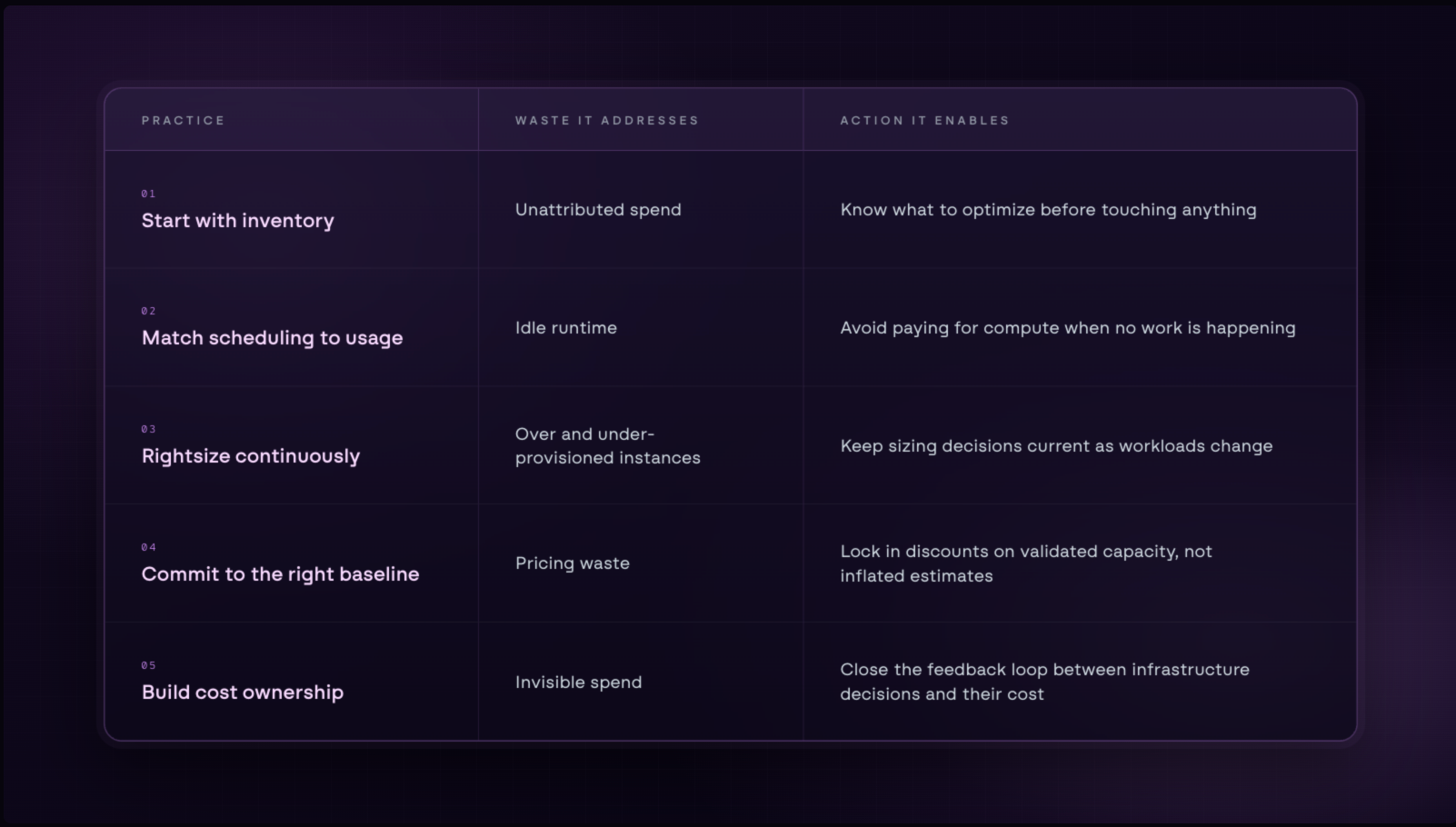Select the 'Match scheduling to usage' practice
The image size is (1456, 827).
(272, 338)
